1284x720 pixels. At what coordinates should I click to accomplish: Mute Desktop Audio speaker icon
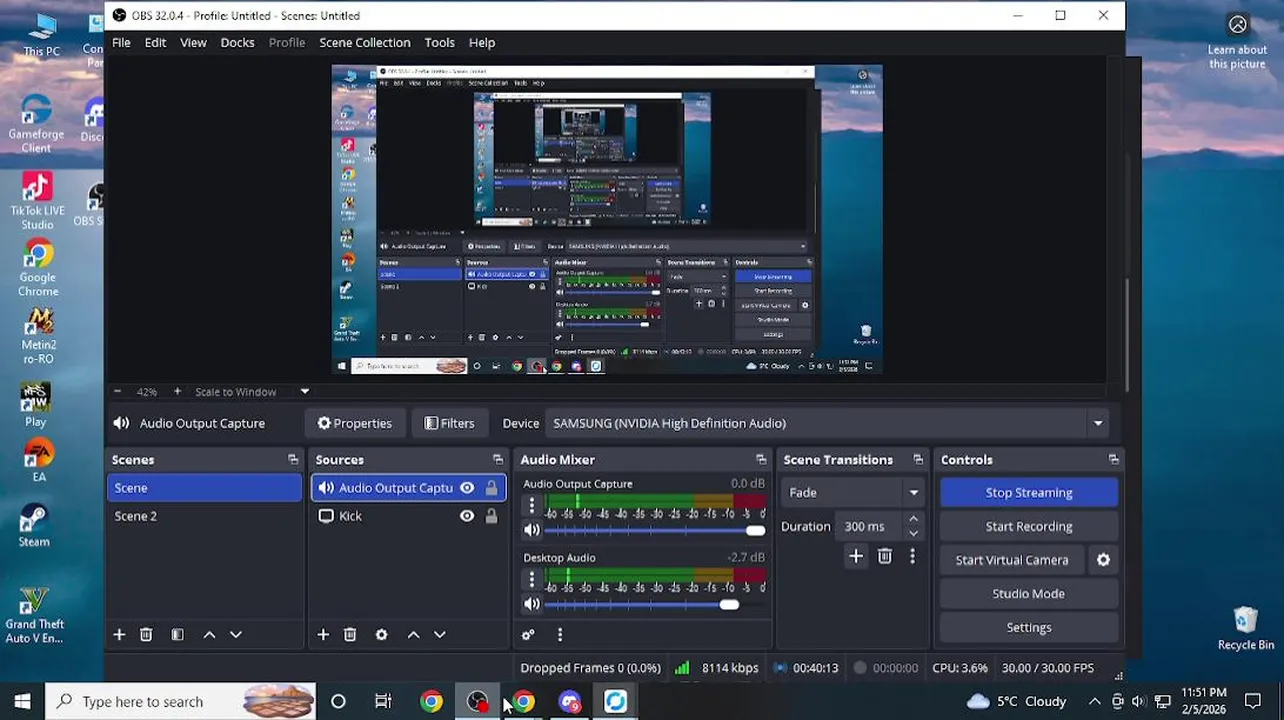pyautogui.click(x=532, y=604)
